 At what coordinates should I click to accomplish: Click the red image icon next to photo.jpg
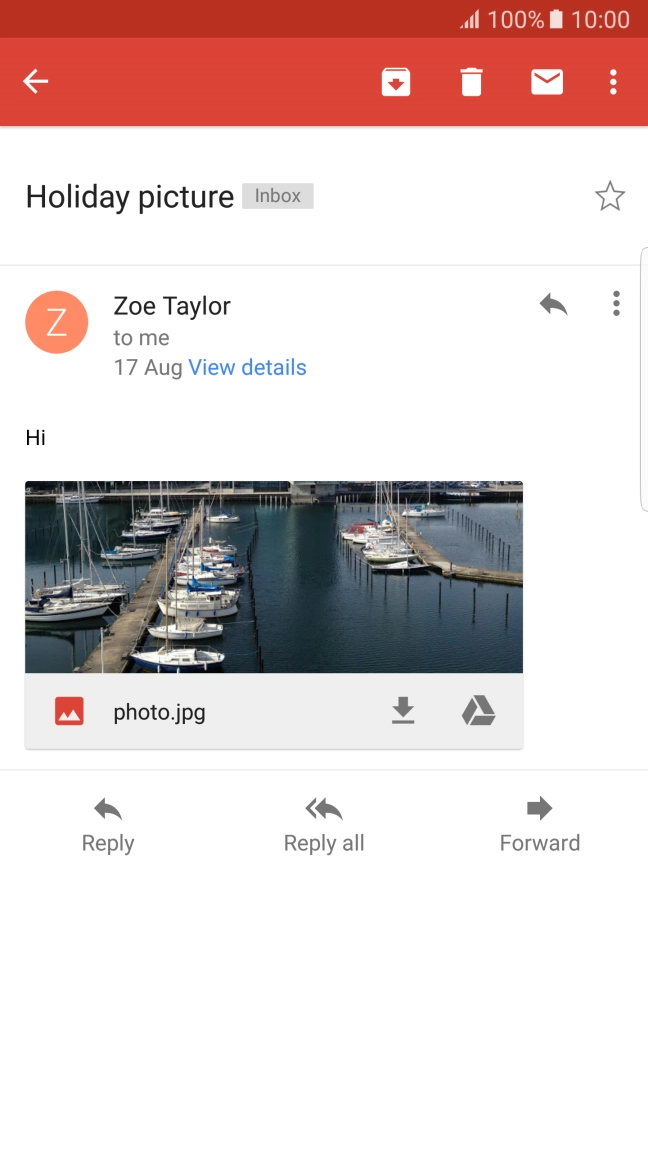tap(67, 711)
